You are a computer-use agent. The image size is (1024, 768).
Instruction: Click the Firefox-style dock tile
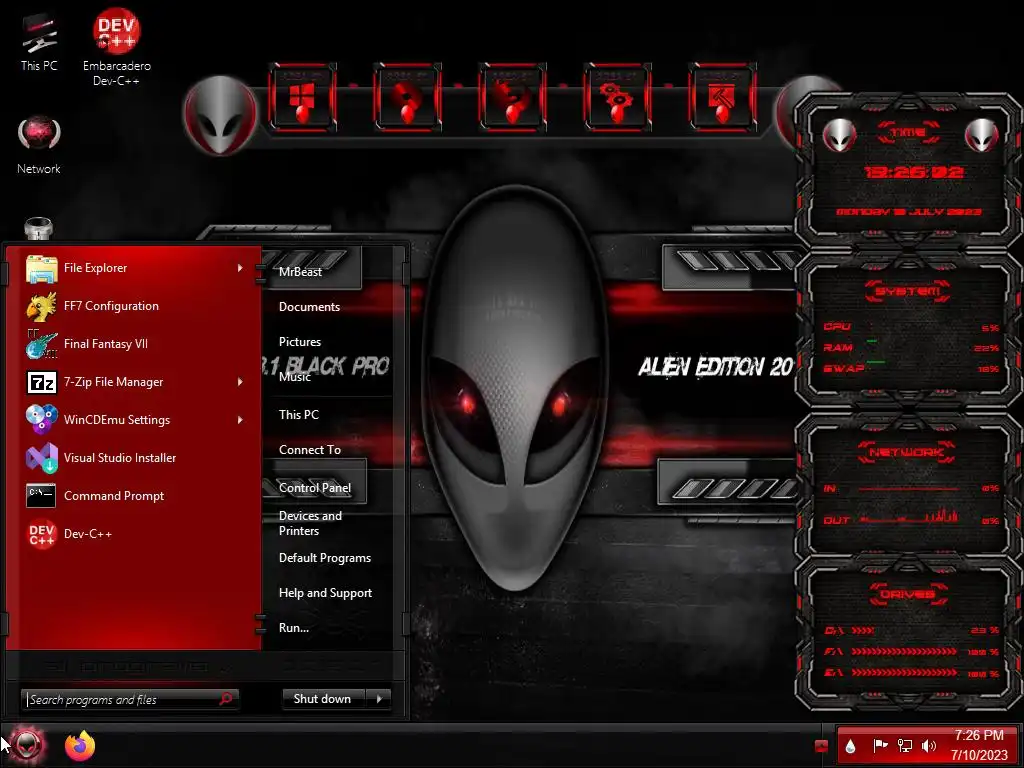click(512, 98)
